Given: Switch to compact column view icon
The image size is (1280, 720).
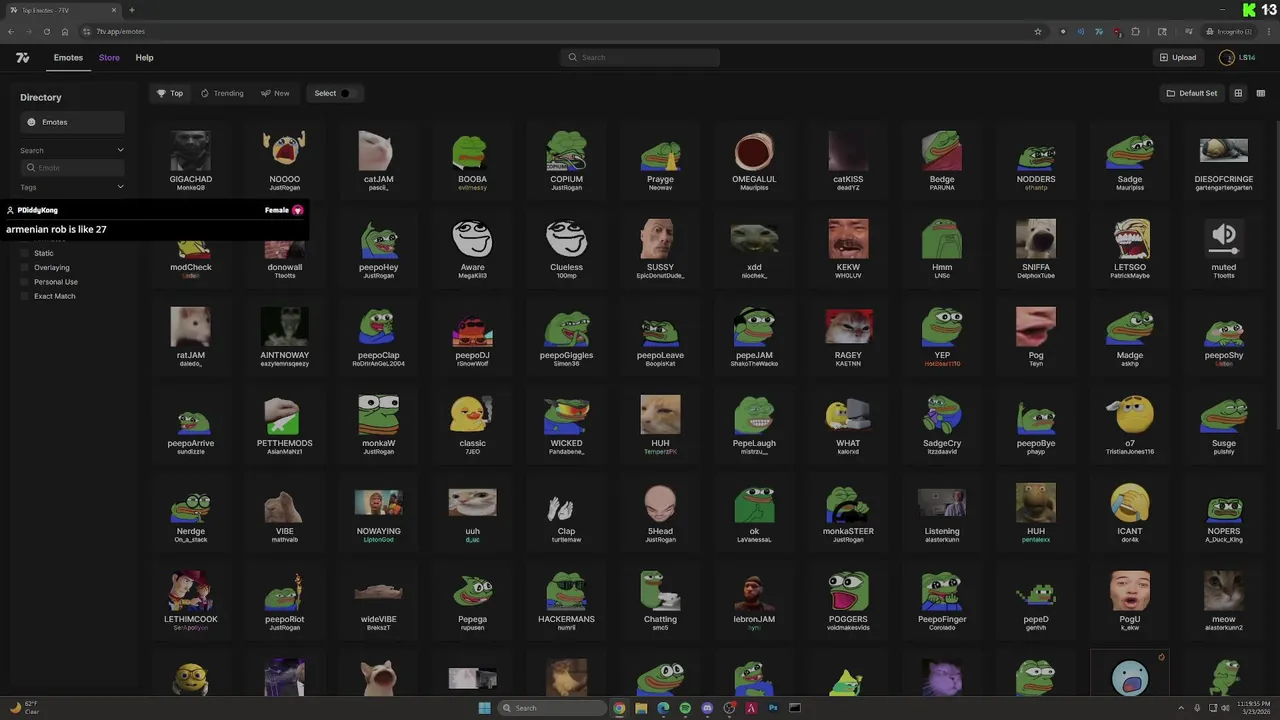Looking at the screenshot, I should coord(1260,93).
